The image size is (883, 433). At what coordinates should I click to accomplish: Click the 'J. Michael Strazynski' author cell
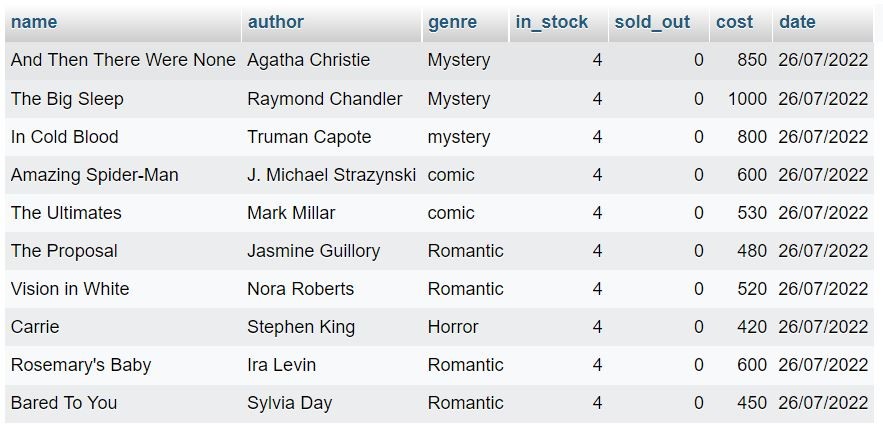331,175
